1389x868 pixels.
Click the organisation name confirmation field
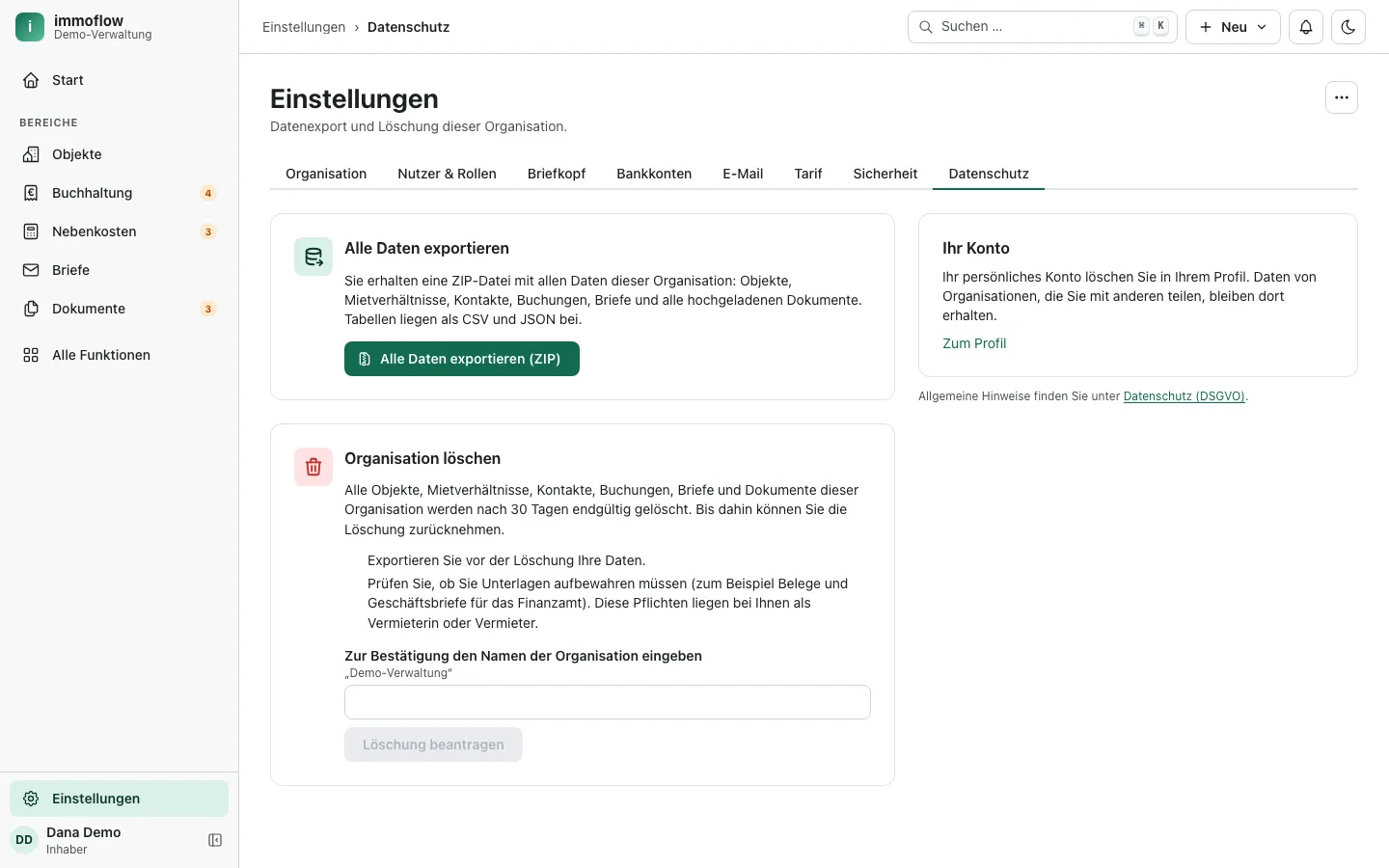coord(608,702)
